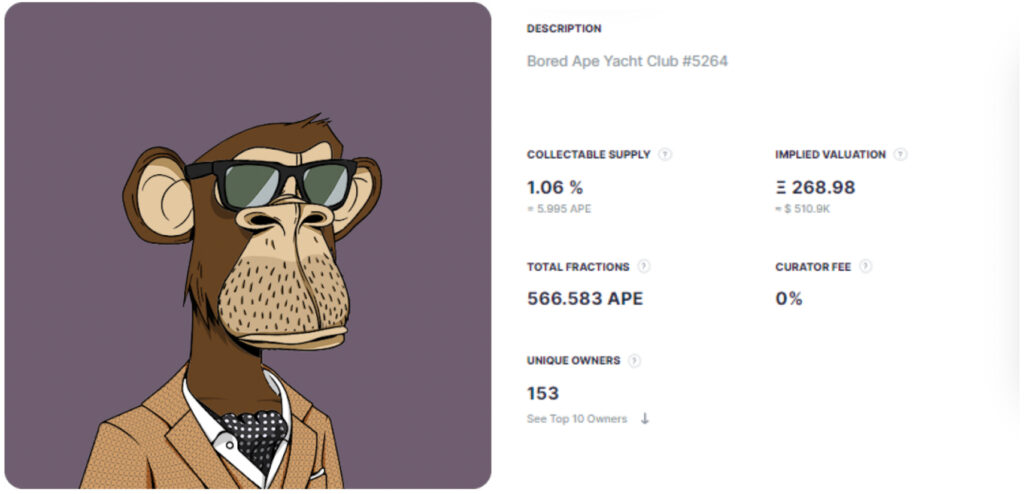Click the COLLECTABLE SUPPLY label

pos(589,155)
